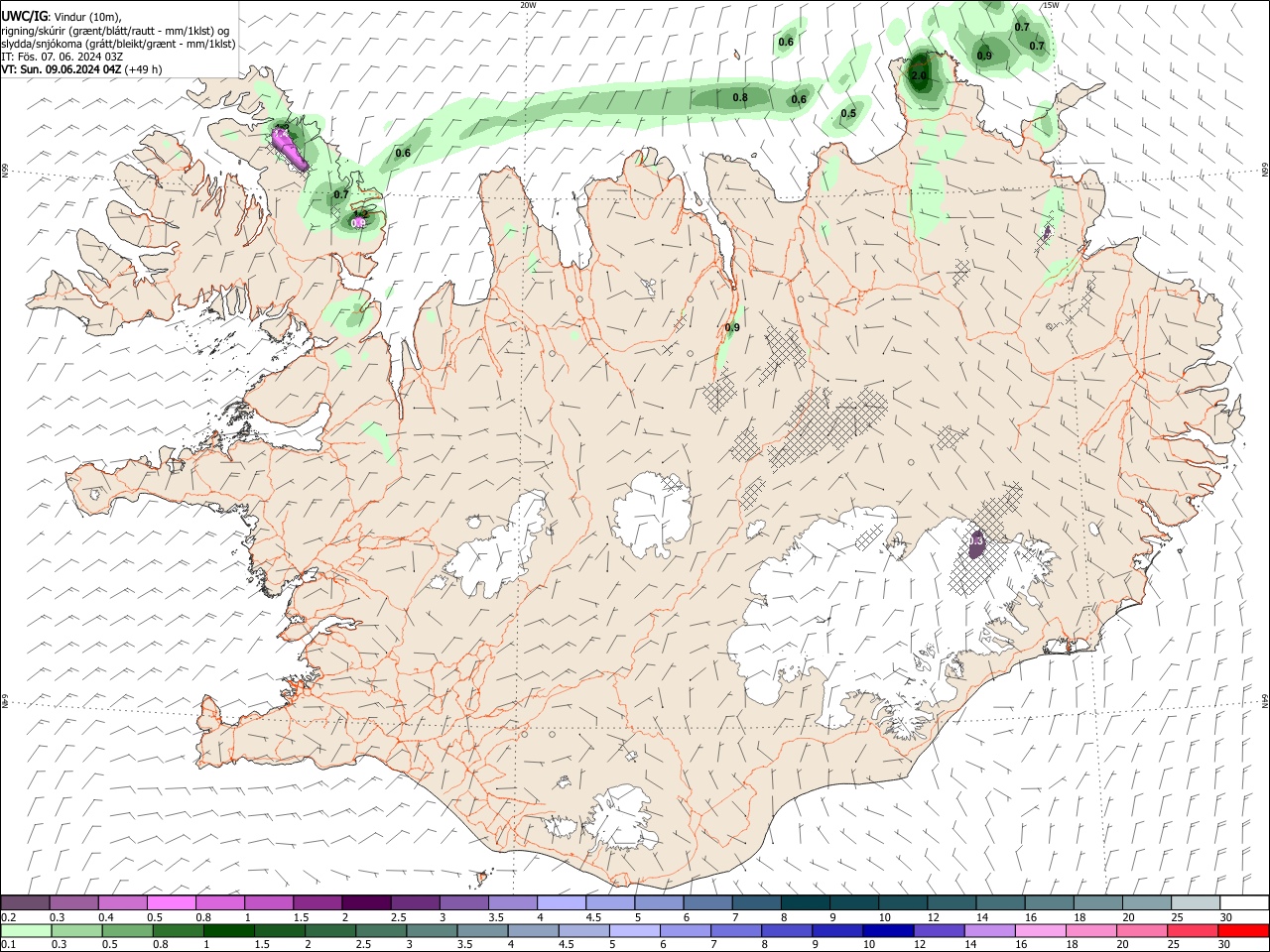Image resolution: width=1270 pixels, height=952 pixels.
Task: Click the 0.2 label in the upper legend row
Action: [x=10, y=917]
